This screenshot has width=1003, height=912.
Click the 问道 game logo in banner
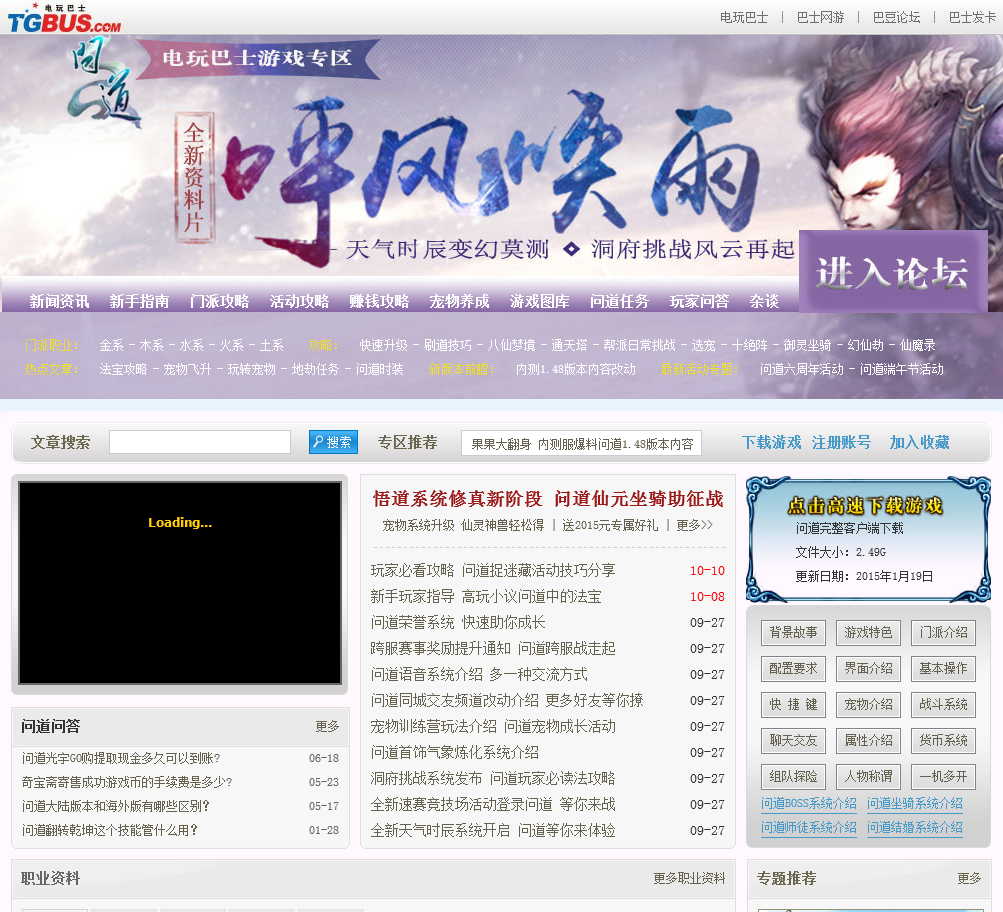pos(104,81)
